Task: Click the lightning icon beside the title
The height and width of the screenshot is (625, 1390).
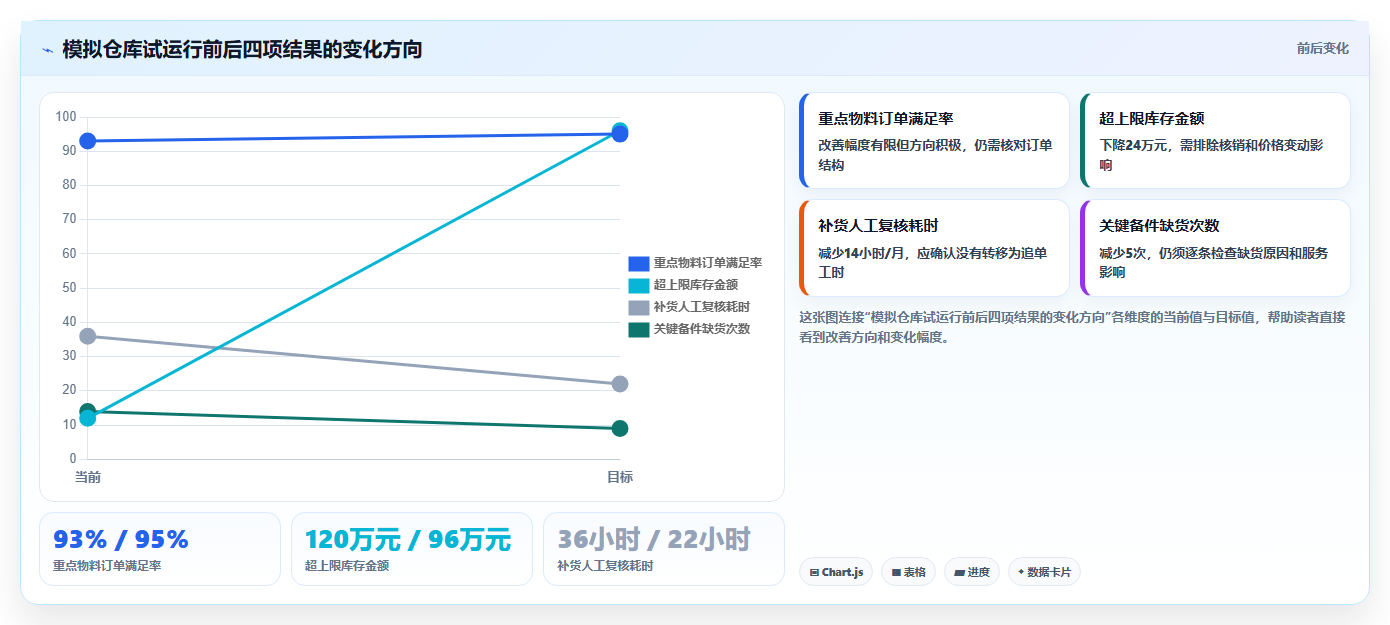Action: (47, 49)
